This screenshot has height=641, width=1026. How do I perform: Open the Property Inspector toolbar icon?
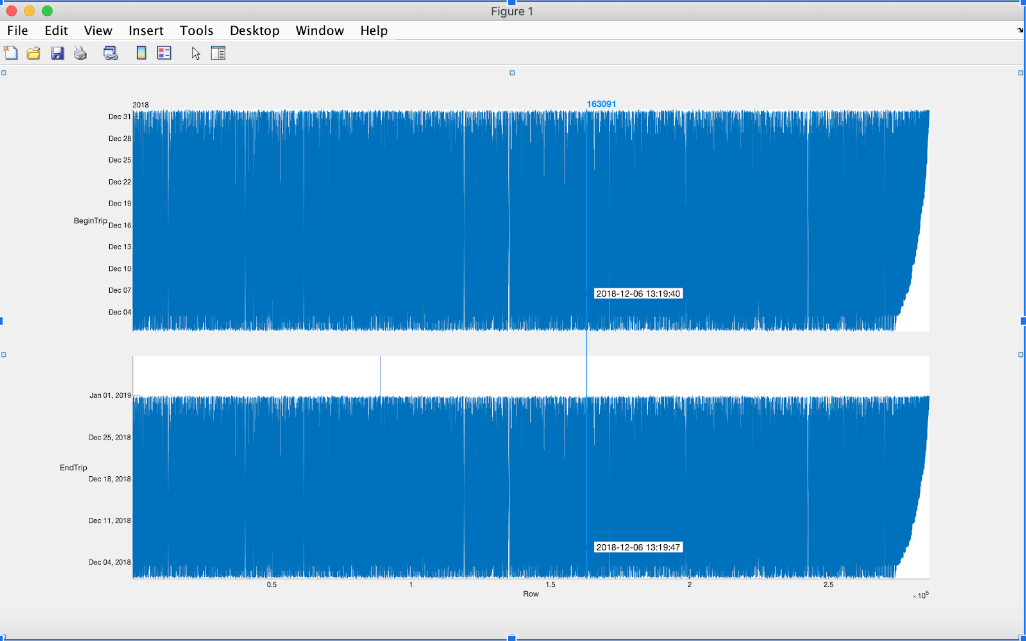[218, 53]
